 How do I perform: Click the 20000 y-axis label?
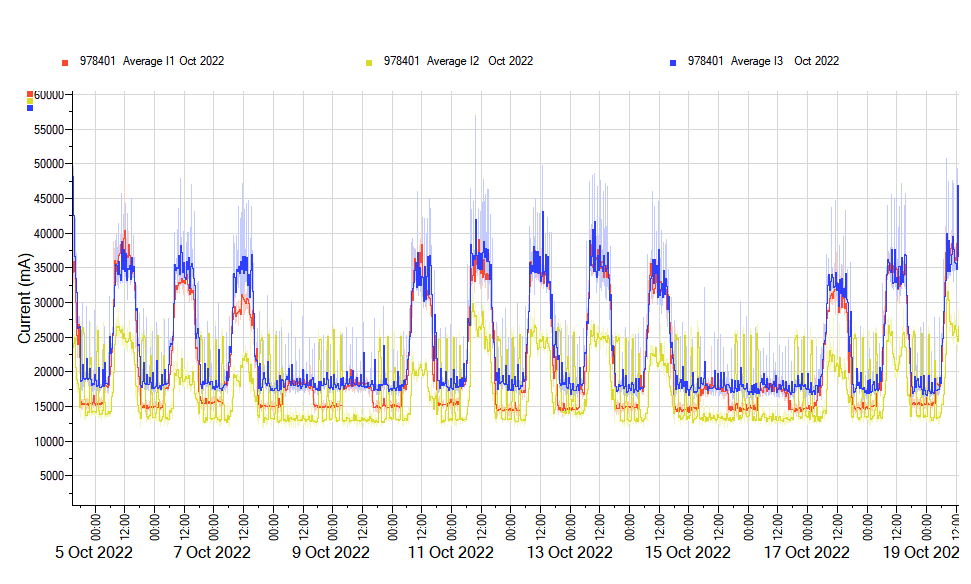[x=49, y=372]
